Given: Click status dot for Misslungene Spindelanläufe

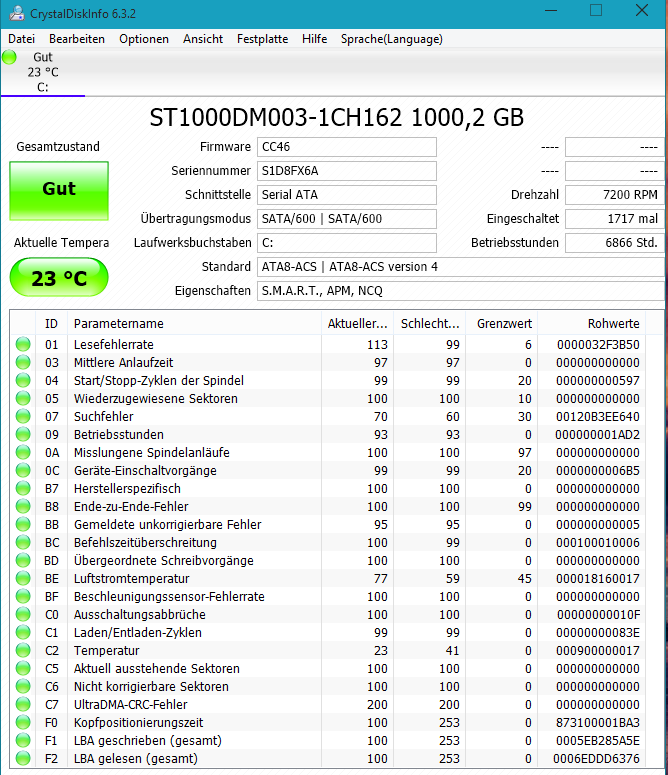Looking at the screenshot, I should tap(23, 452).
